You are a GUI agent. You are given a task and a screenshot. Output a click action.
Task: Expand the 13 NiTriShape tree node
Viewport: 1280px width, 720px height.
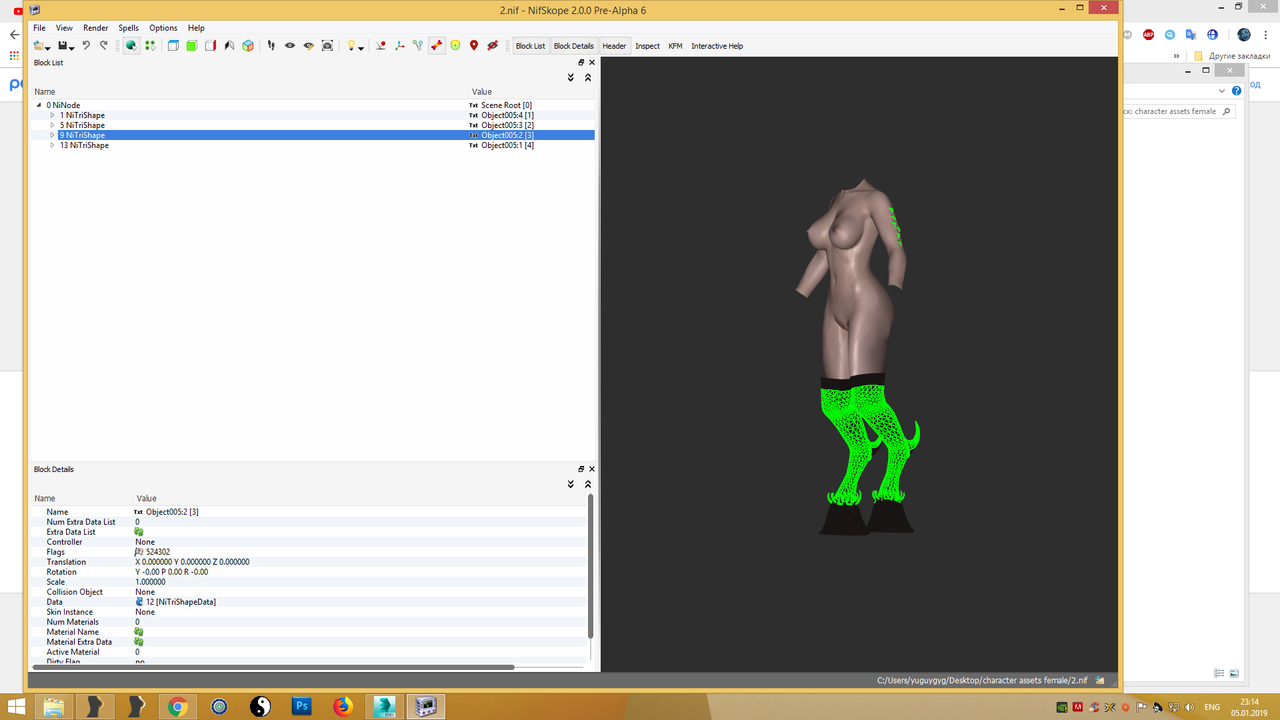point(52,145)
